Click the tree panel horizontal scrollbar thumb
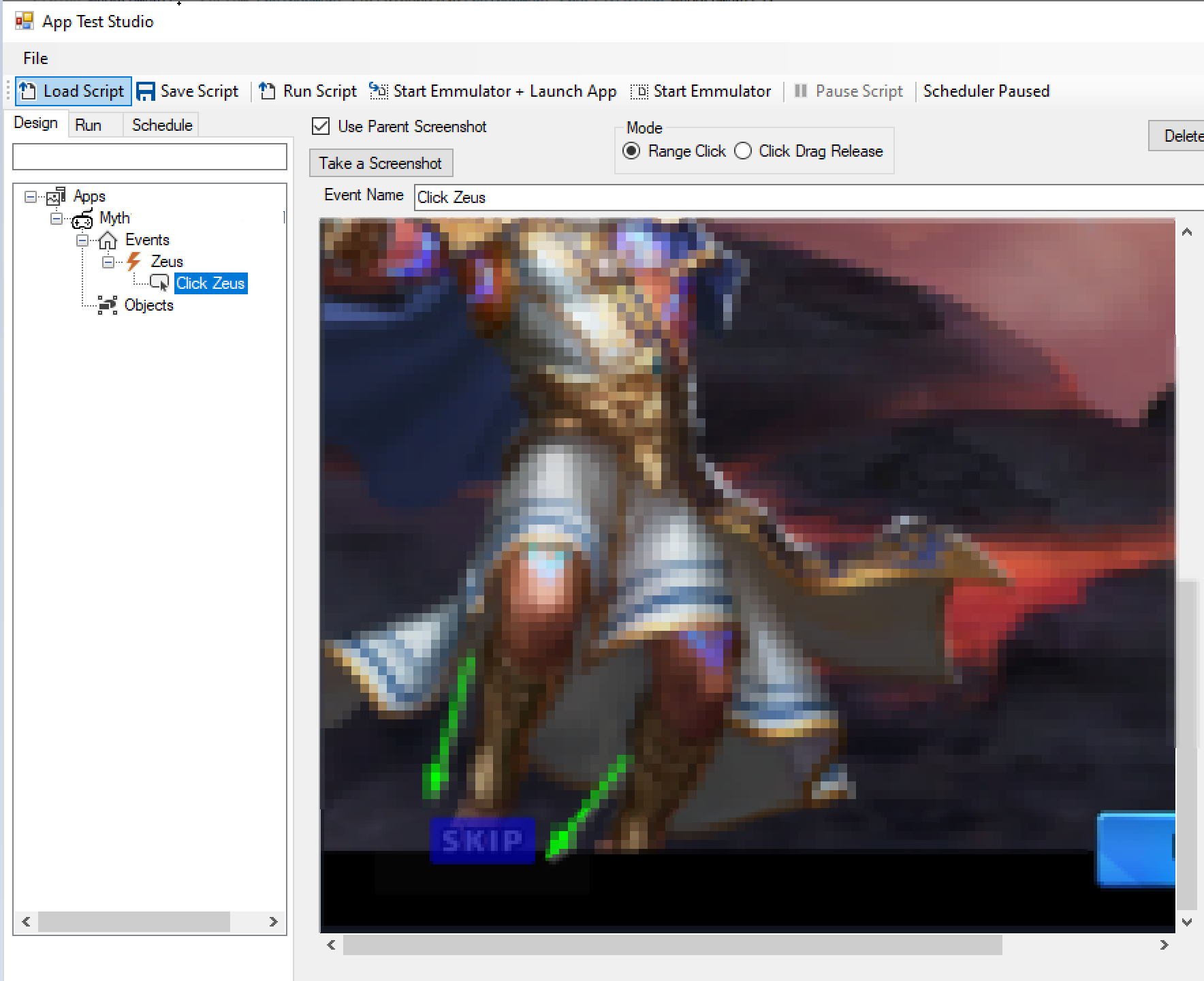This screenshot has width=1204, height=981. (134, 922)
